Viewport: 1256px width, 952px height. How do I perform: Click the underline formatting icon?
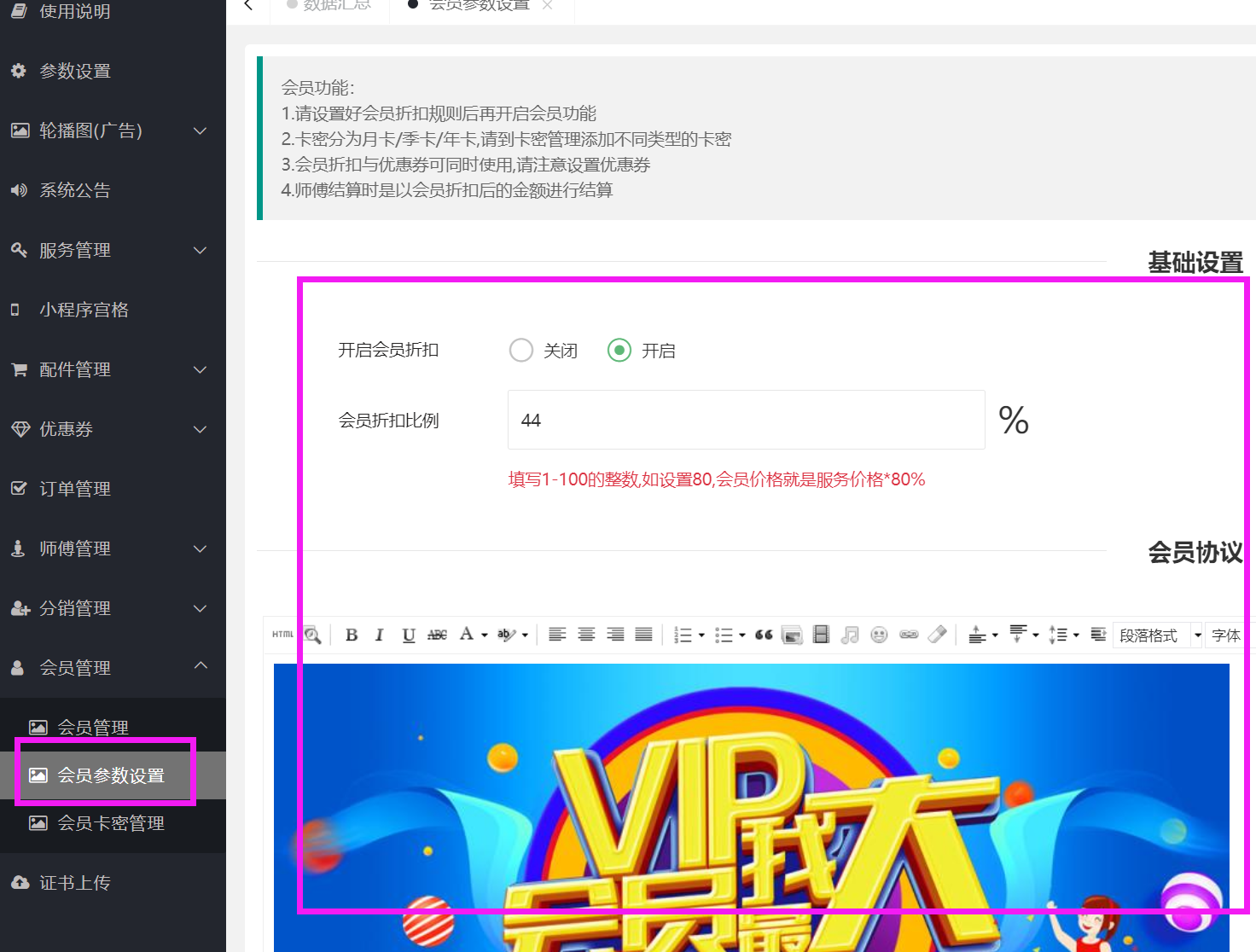(x=409, y=635)
